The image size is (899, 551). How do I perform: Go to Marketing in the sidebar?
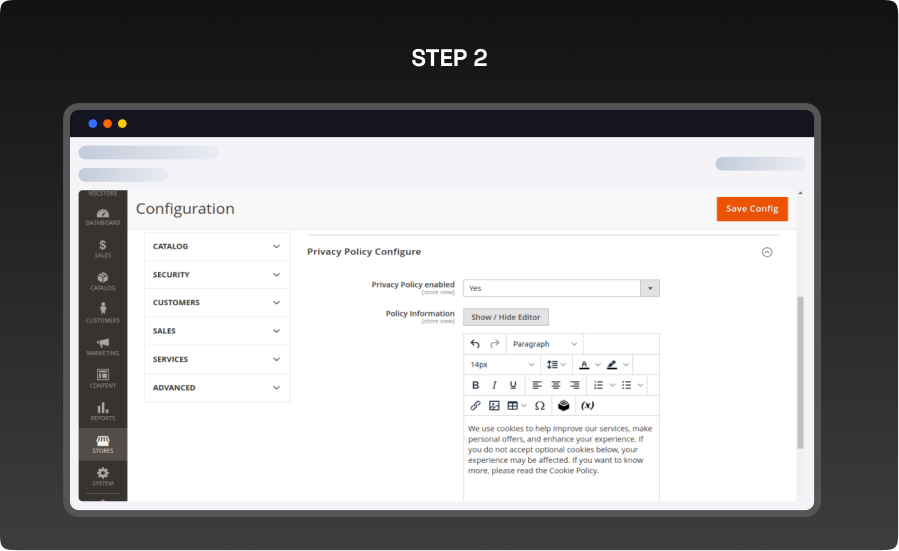pyautogui.click(x=103, y=346)
